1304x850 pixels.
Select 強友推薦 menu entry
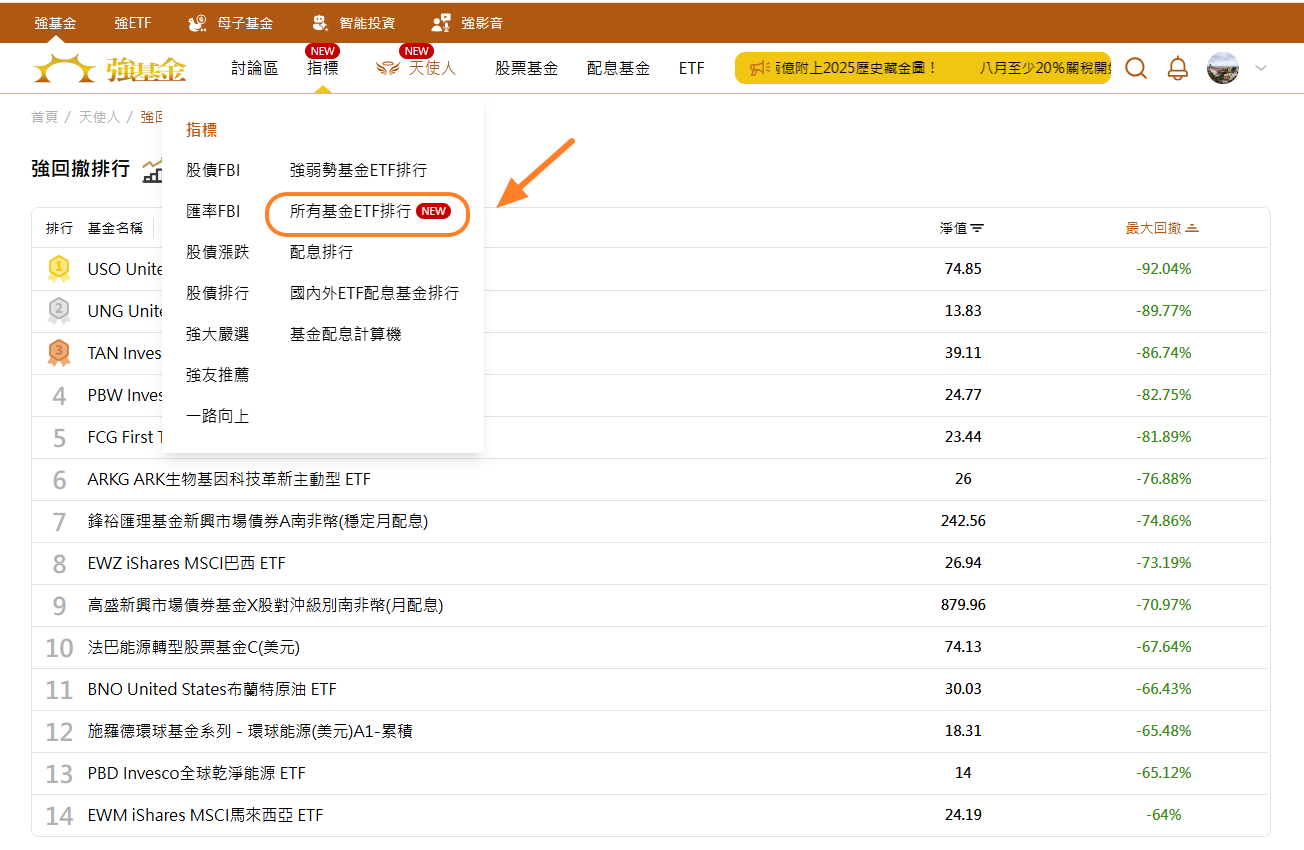pos(217,375)
